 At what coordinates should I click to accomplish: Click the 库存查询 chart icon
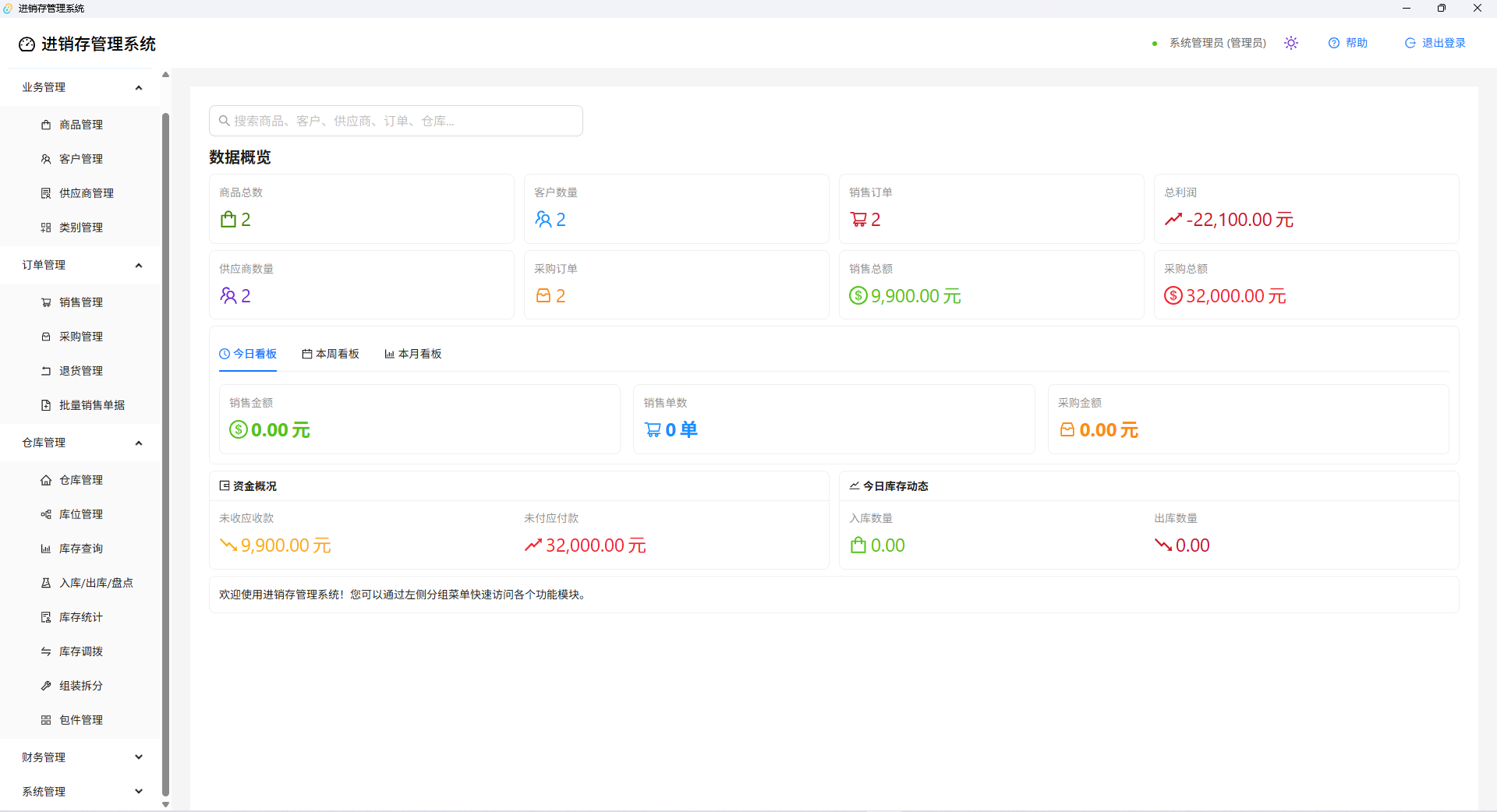(46, 549)
